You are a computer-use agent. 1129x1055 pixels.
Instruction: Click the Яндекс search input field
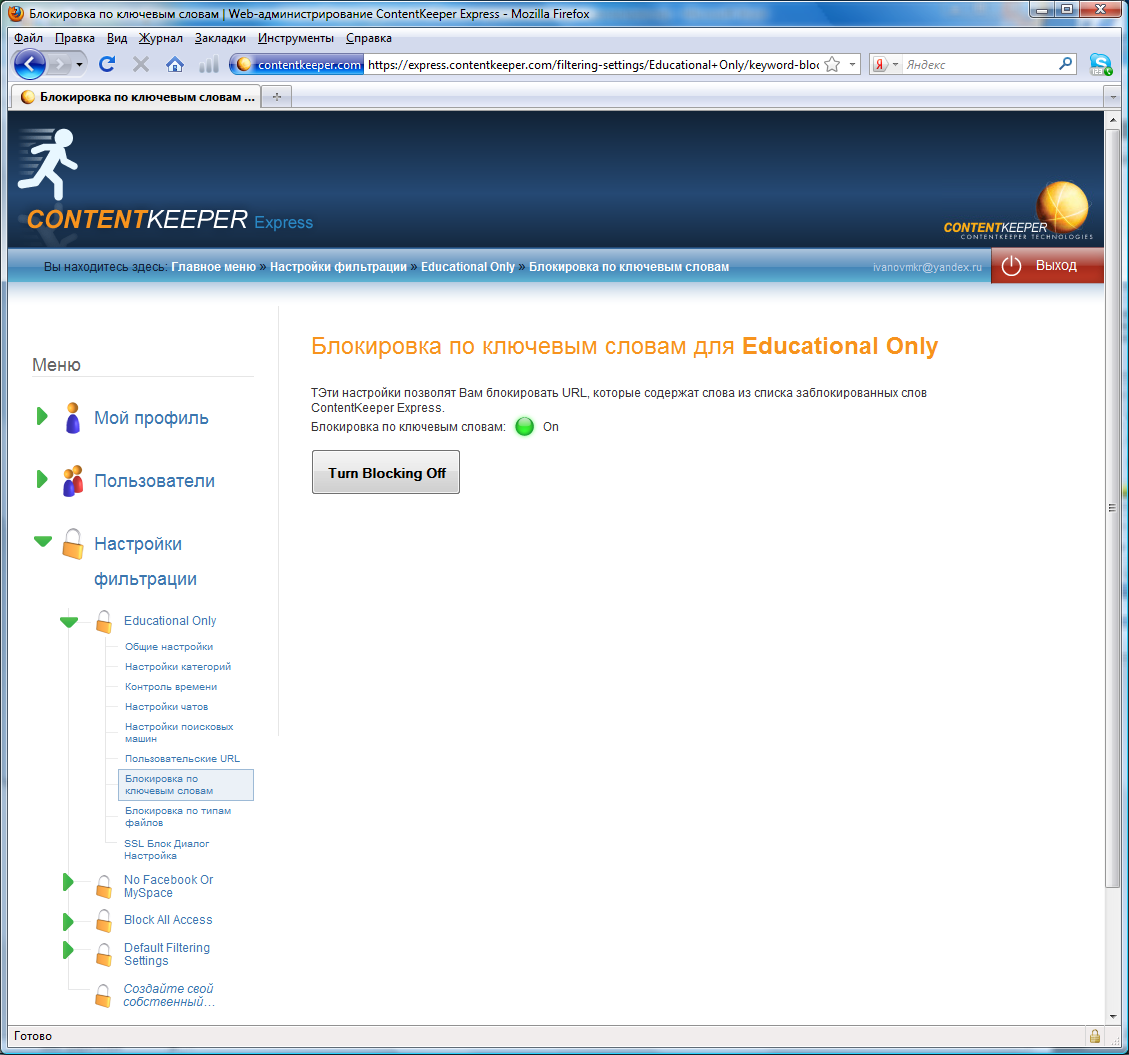[x=979, y=65]
